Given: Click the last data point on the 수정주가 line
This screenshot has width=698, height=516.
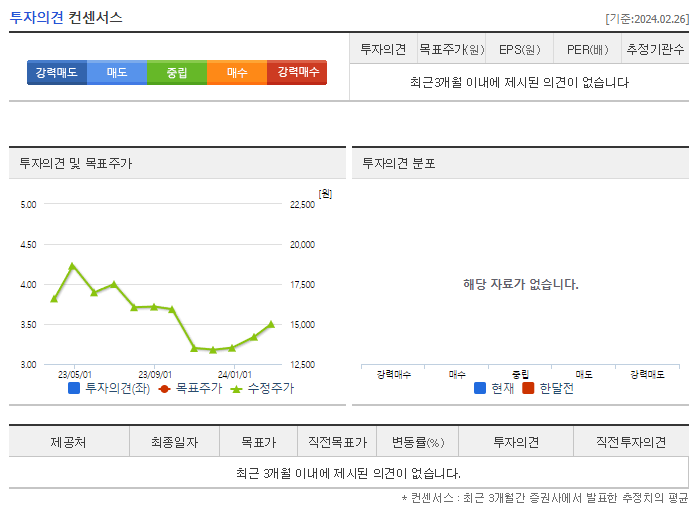Looking at the screenshot, I should point(272,324).
